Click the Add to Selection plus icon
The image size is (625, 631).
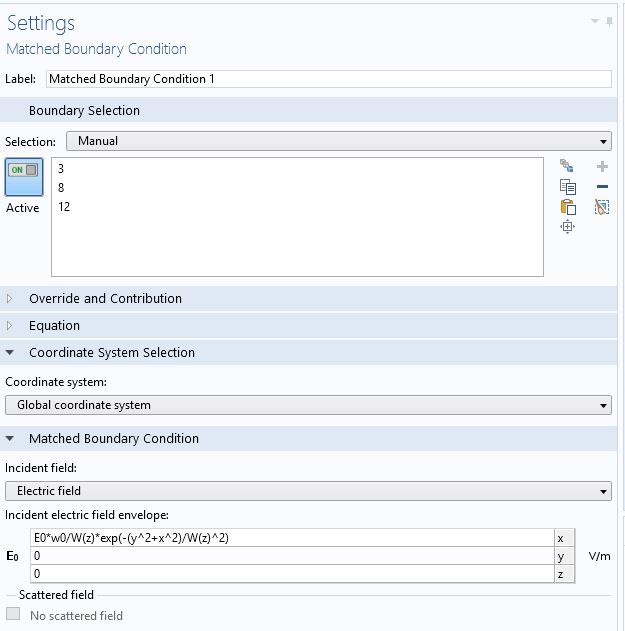(x=602, y=167)
